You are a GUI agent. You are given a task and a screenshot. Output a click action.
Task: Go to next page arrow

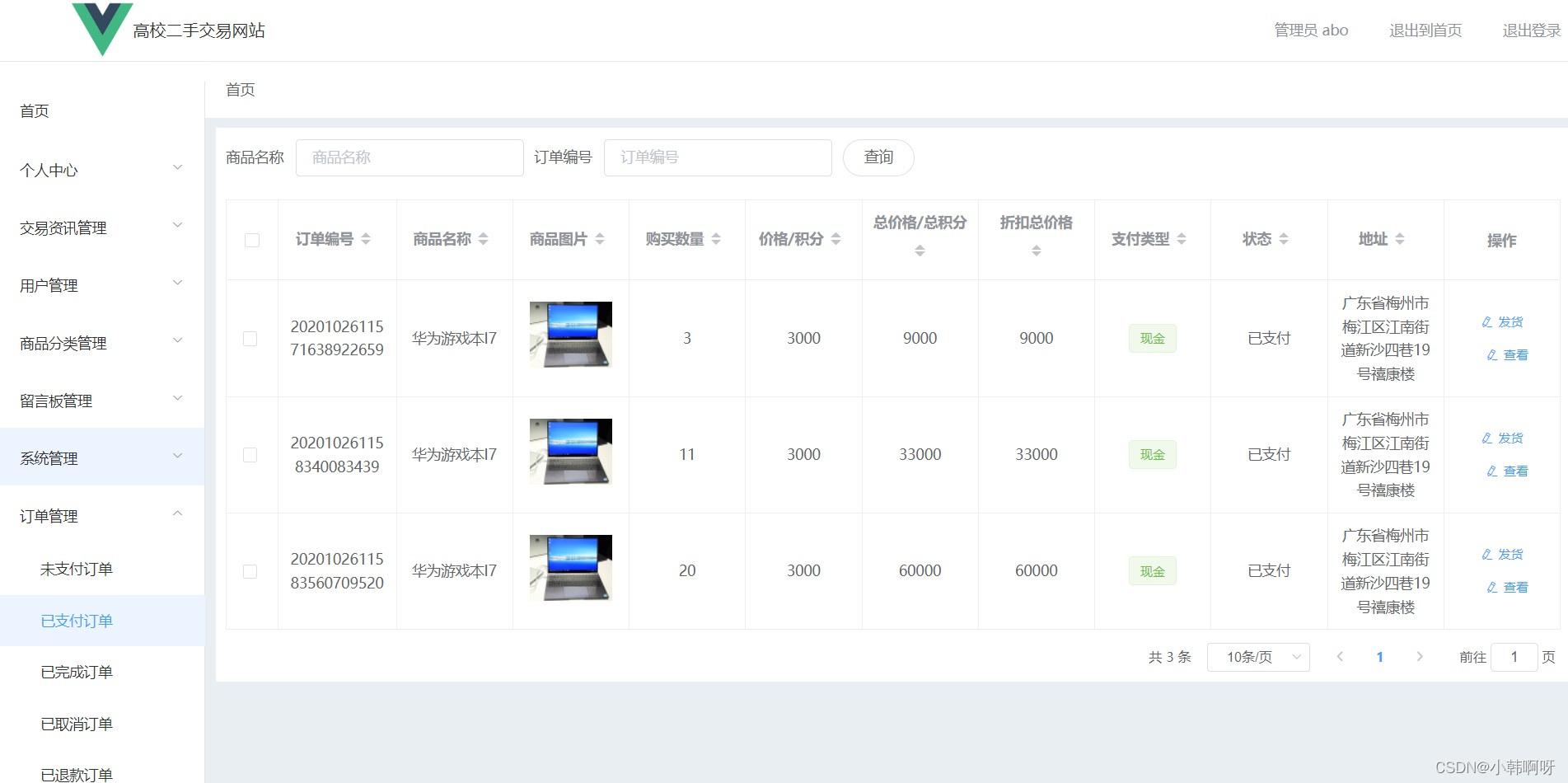pyautogui.click(x=1419, y=657)
